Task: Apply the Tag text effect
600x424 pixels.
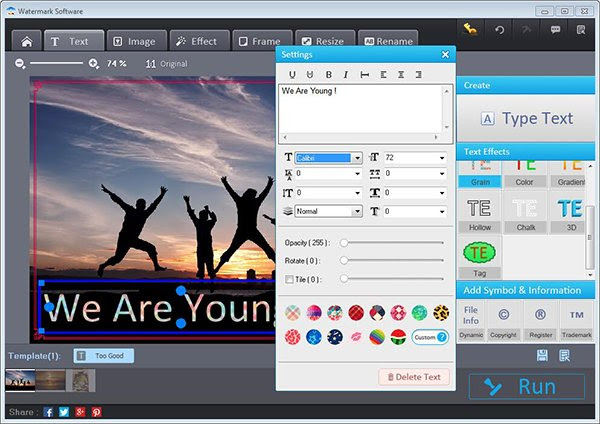Action: pos(480,258)
